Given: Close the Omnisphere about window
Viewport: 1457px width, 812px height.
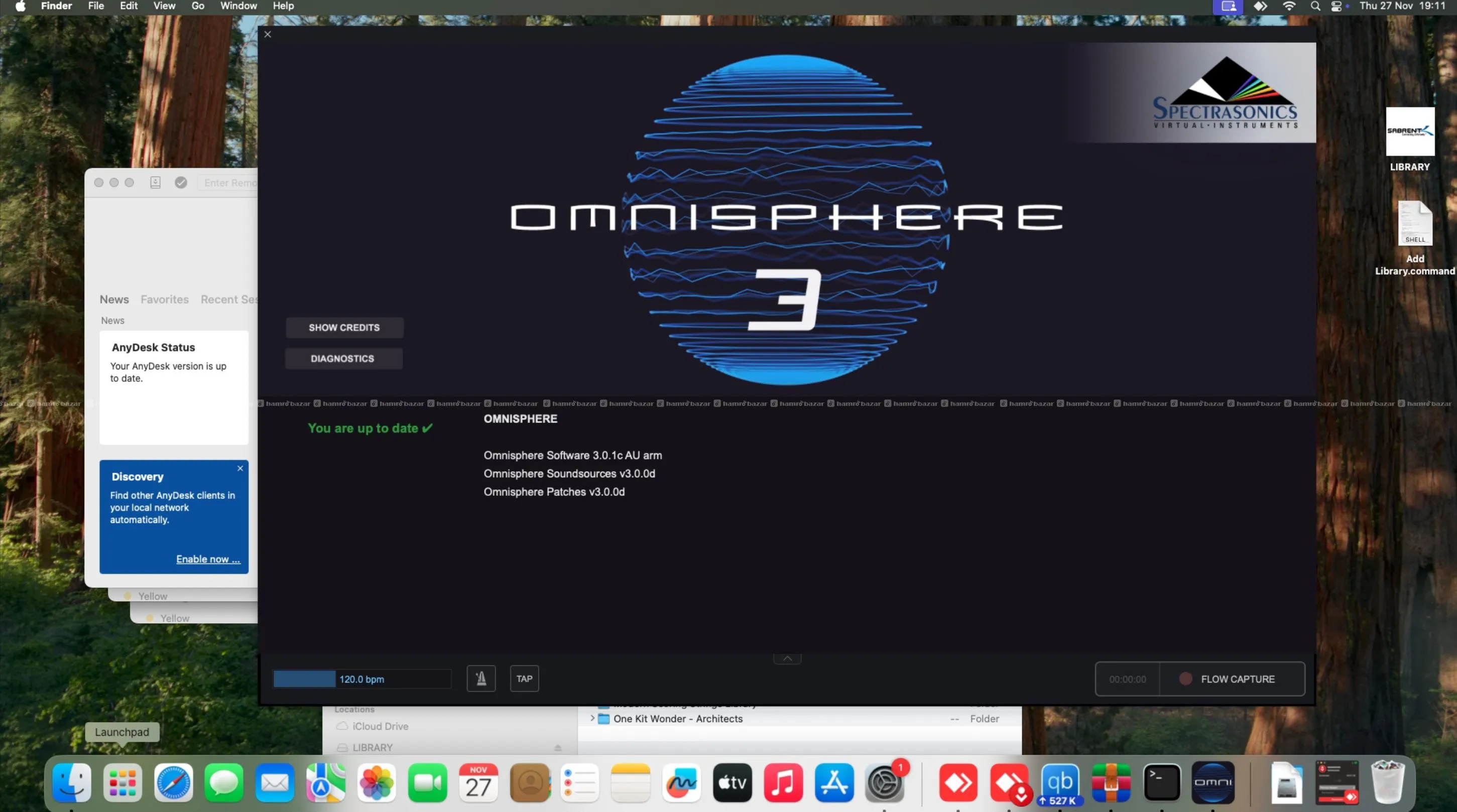Looking at the screenshot, I should coord(268,35).
